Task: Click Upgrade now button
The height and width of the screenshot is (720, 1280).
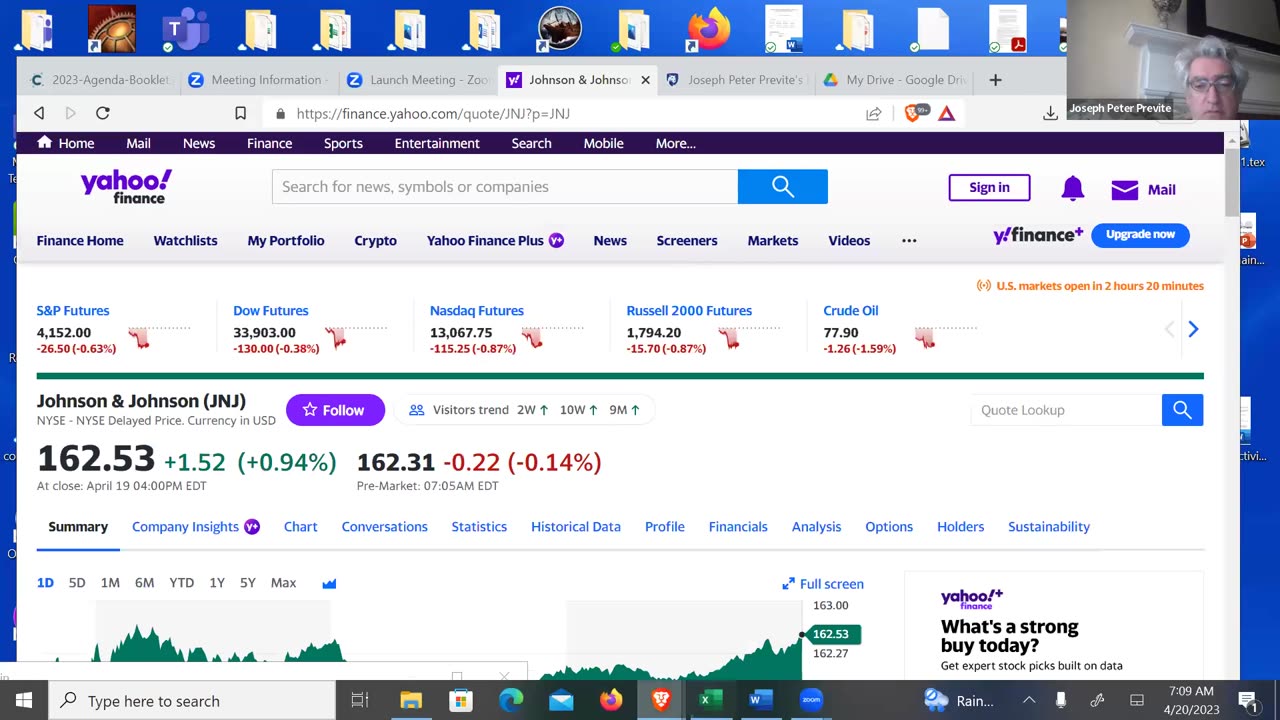Action: 1140,234
